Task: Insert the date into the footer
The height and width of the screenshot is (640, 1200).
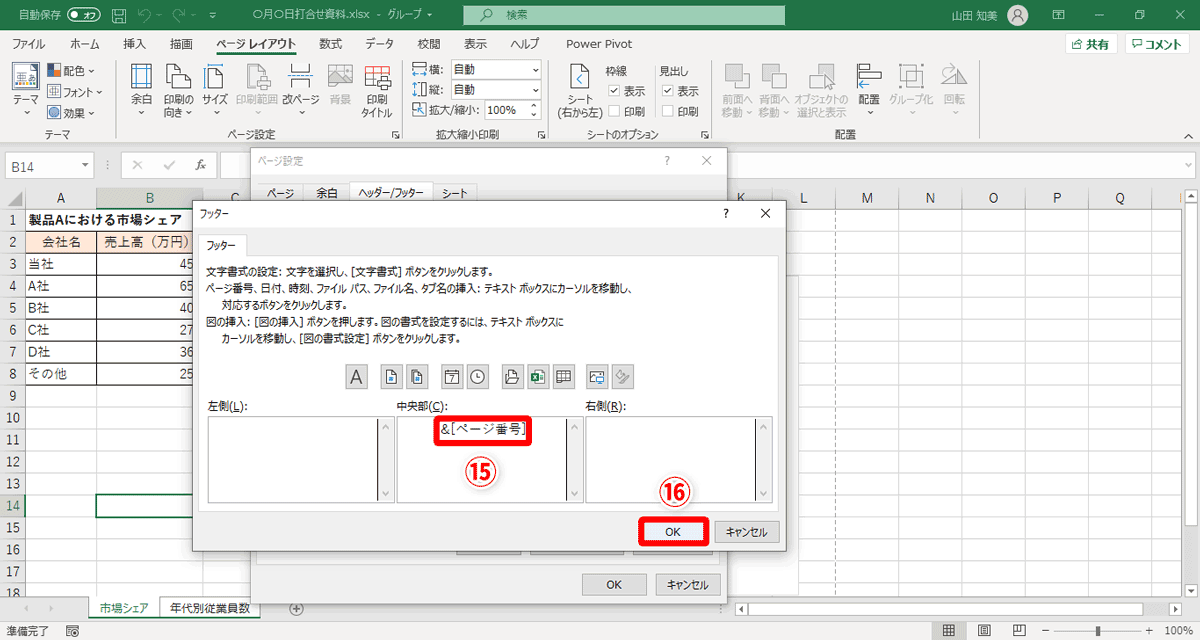Action: click(x=450, y=377)
